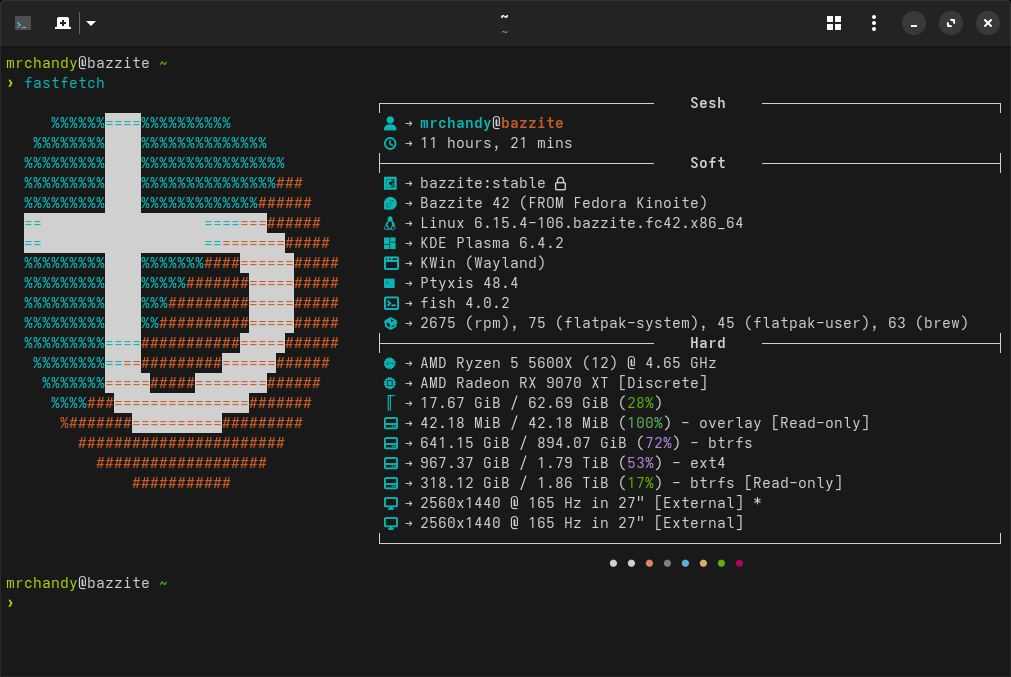
Task: Click the '53%' ext4 usage value
Action: click(640, 463)
